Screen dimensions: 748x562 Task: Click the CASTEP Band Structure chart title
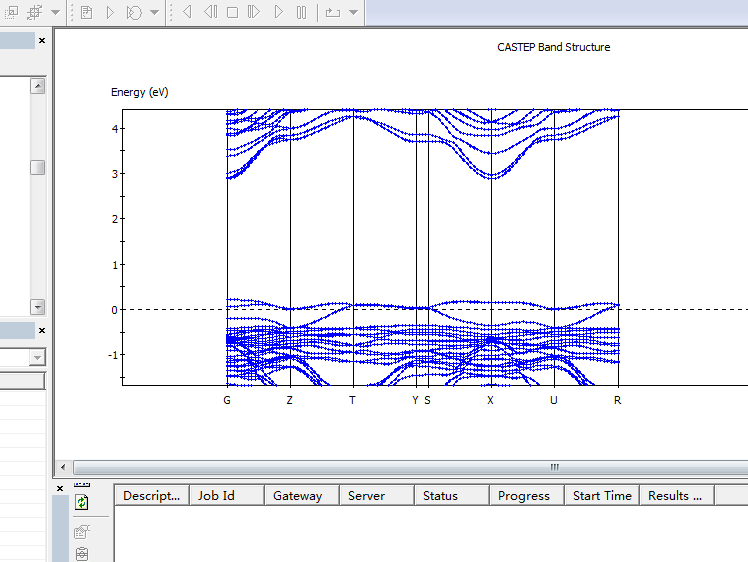pos(553,47)
